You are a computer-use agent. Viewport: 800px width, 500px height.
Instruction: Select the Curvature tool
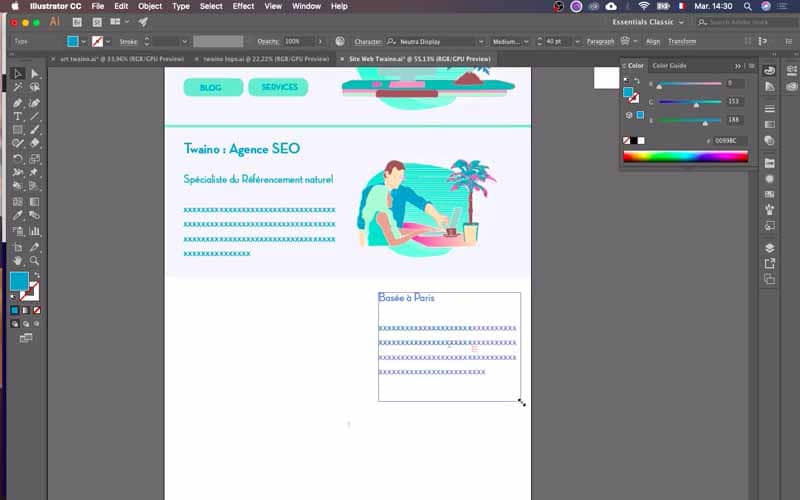[x=34, y=104]
